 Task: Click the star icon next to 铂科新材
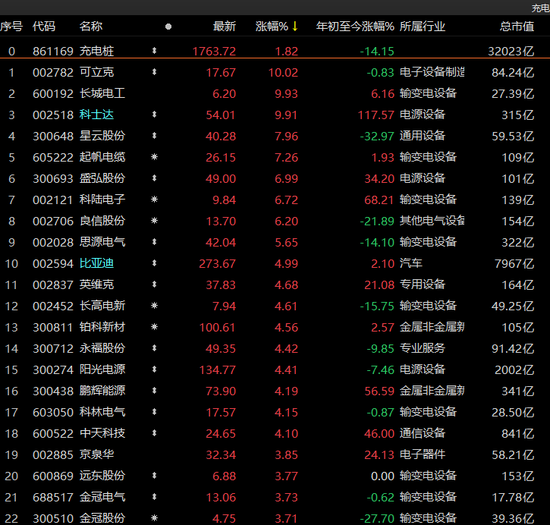[154, 327]
